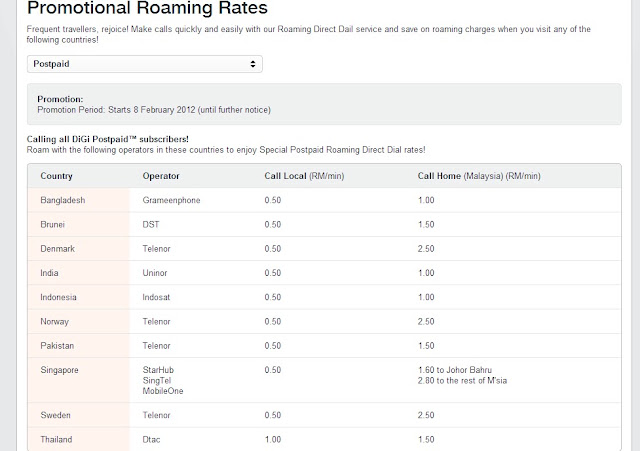Click the Promotion Period text line
Image resolution: width=640 pixels, height=451 pixels.
[x=154, y=110]
